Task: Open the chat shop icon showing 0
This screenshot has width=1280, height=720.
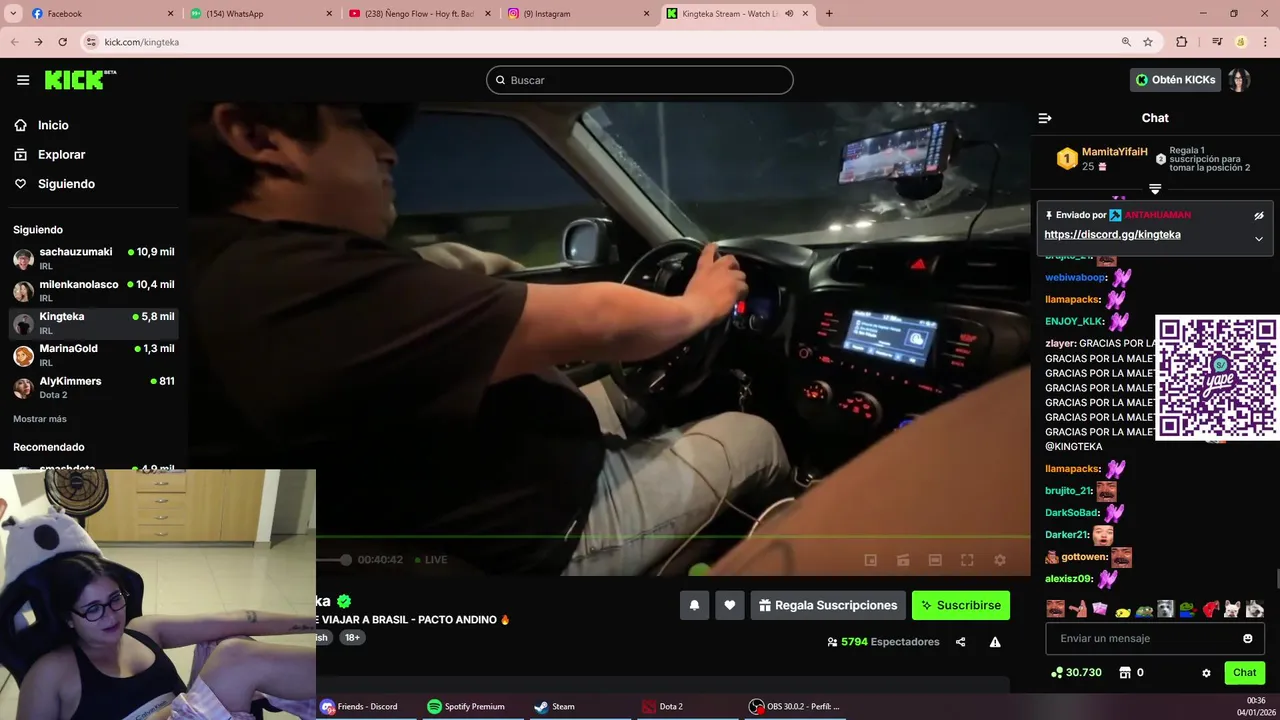Action: coord(1124,673)
